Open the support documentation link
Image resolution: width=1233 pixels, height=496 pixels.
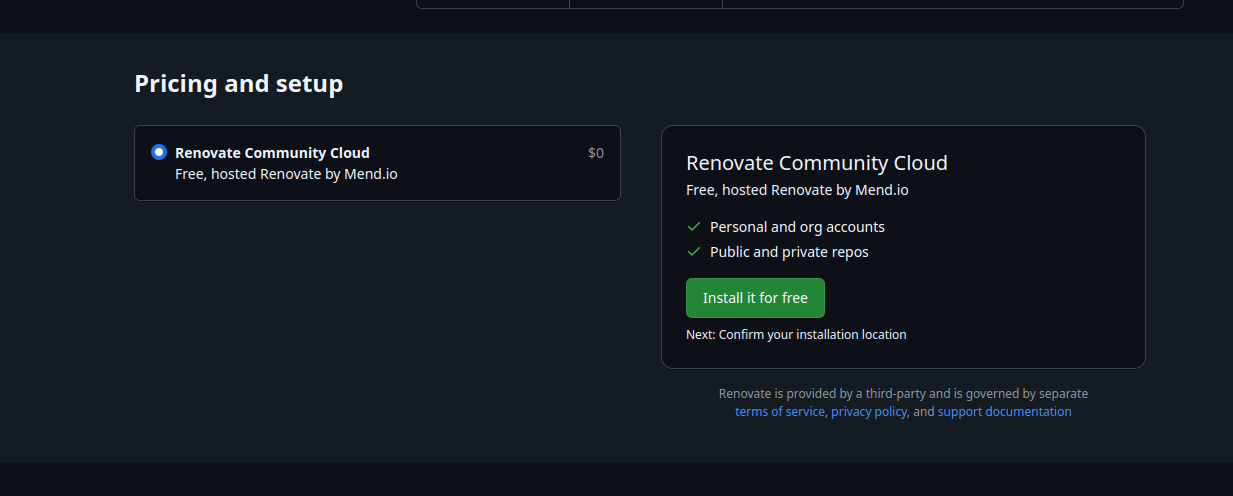pos(1004,412)
